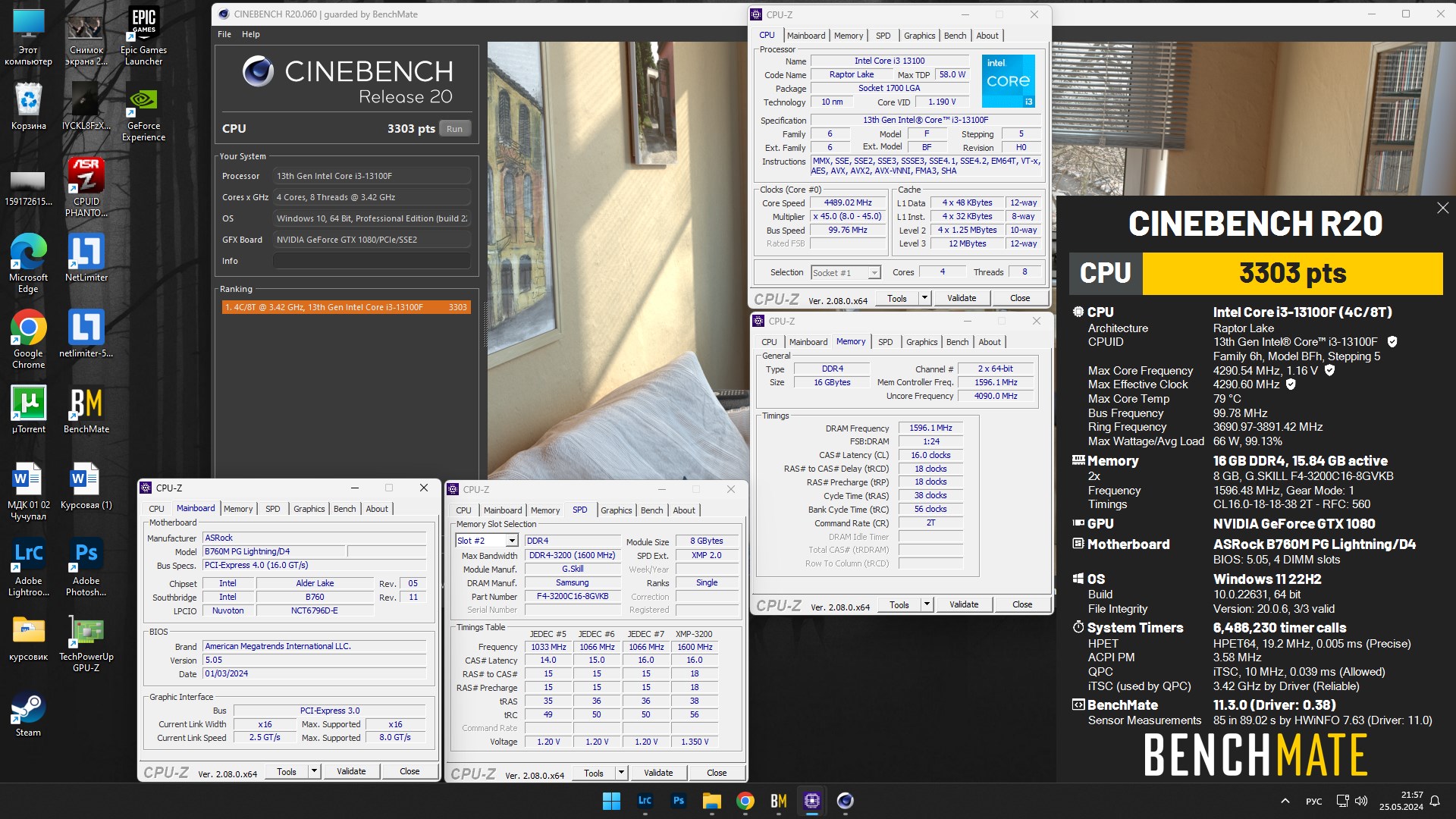Click the Cinebench Processor field 13th Gen
Viewport: 1456px width, 819px height.
372,176
